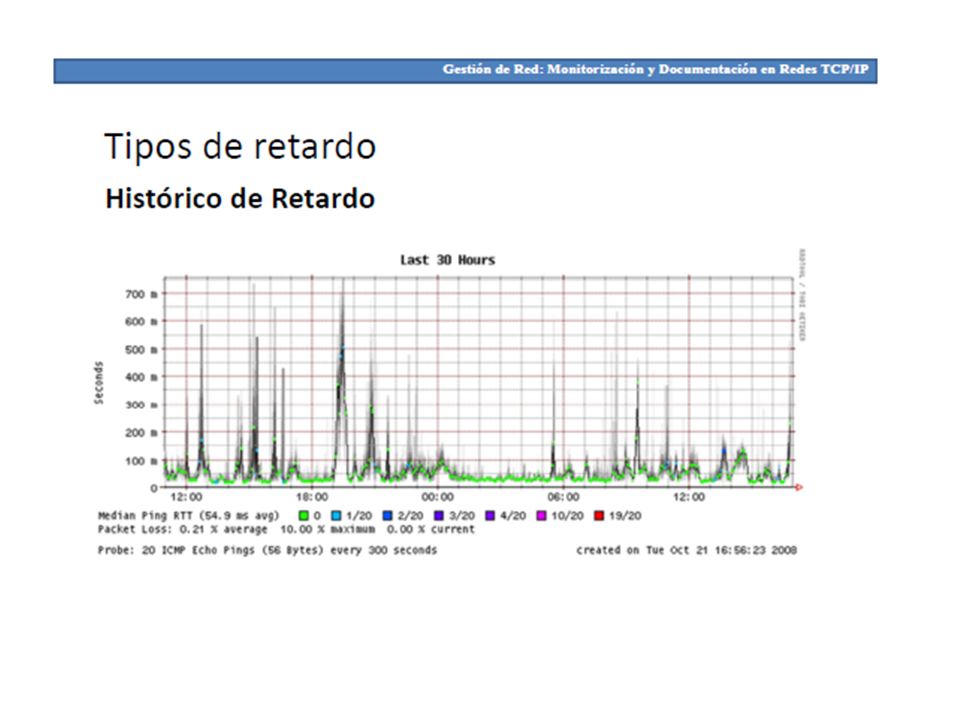Click the '00:00' x-axis label

(438, 497)
